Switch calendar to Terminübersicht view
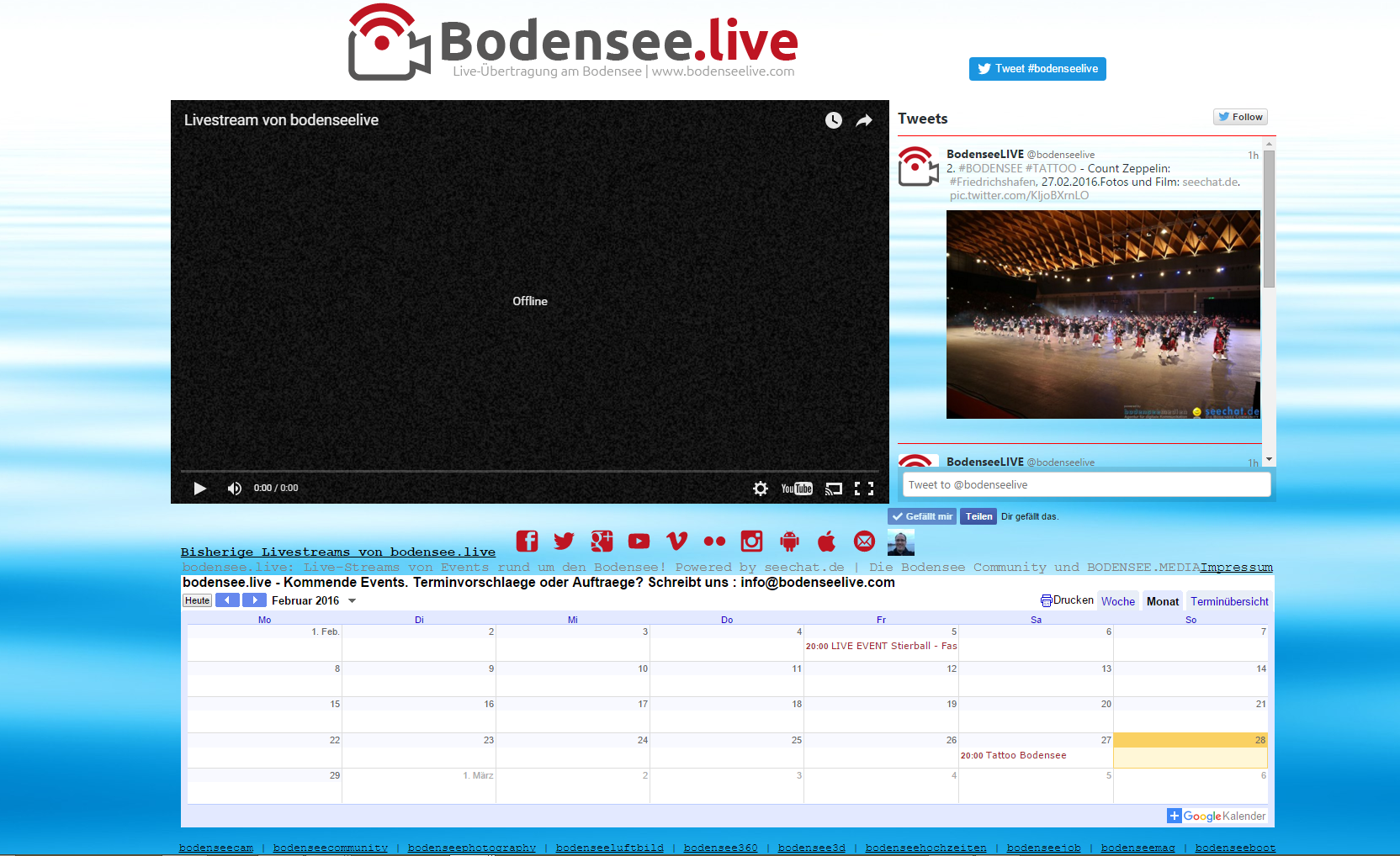The width and height of the screenshot is (1400, 856). coord(1229,601)
